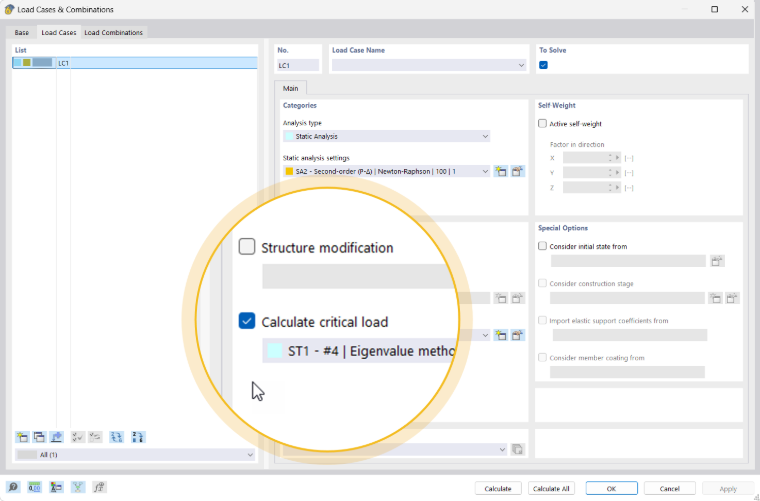The height and width of the screenshot is (501, 760).
Task: Click the Apply button
Action: coord(728,488)
